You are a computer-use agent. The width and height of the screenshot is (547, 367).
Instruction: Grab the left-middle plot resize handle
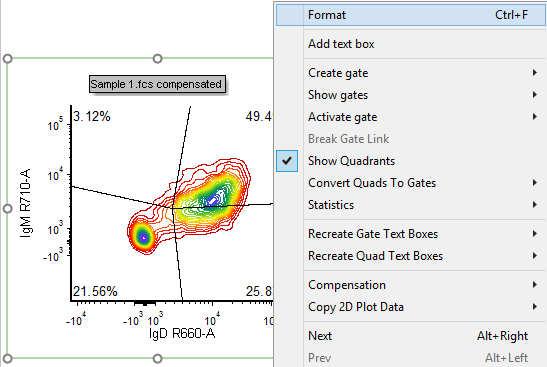pos(7,209)
